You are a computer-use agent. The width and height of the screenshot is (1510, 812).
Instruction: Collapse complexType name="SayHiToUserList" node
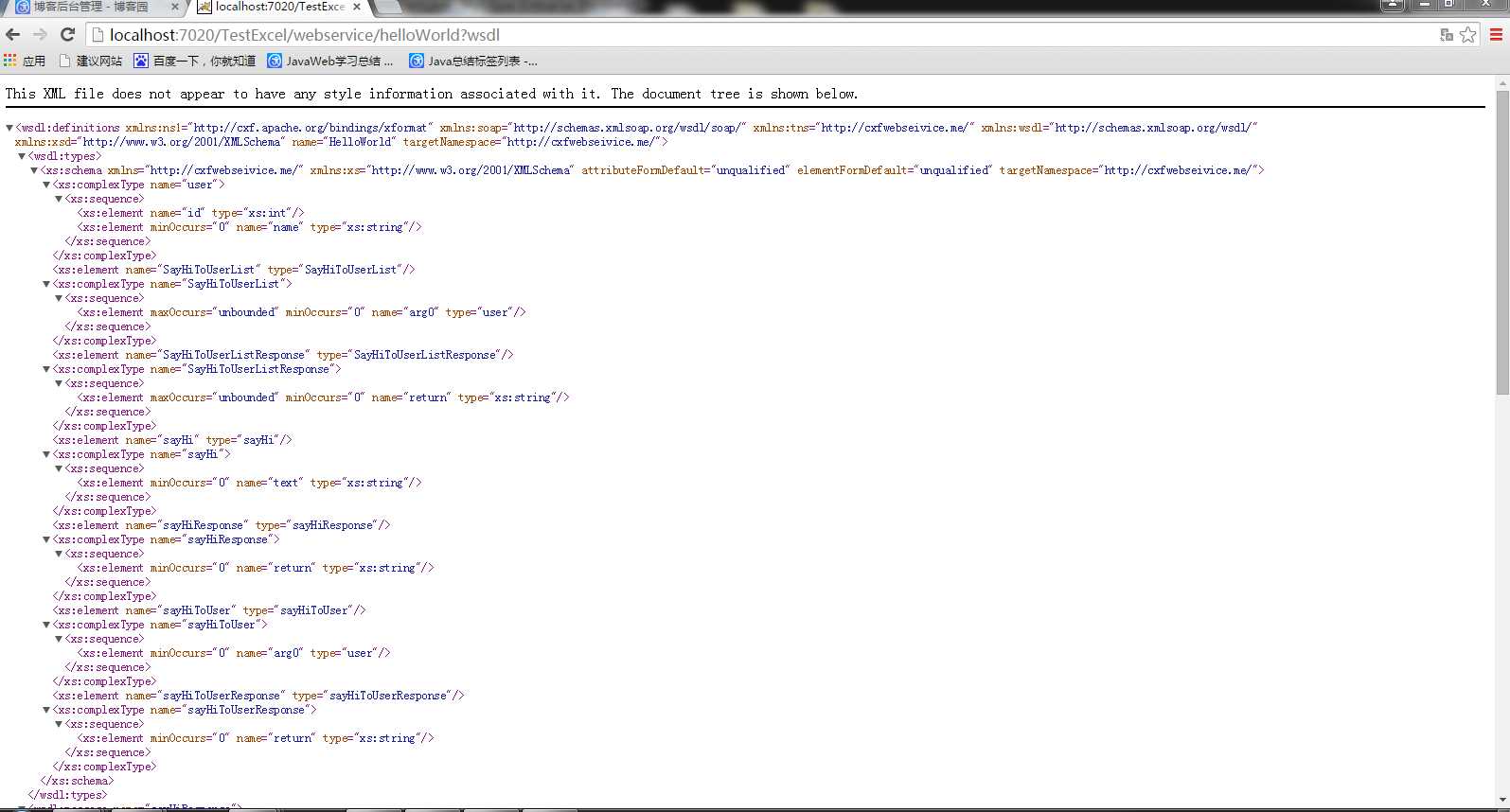[46, 284]
